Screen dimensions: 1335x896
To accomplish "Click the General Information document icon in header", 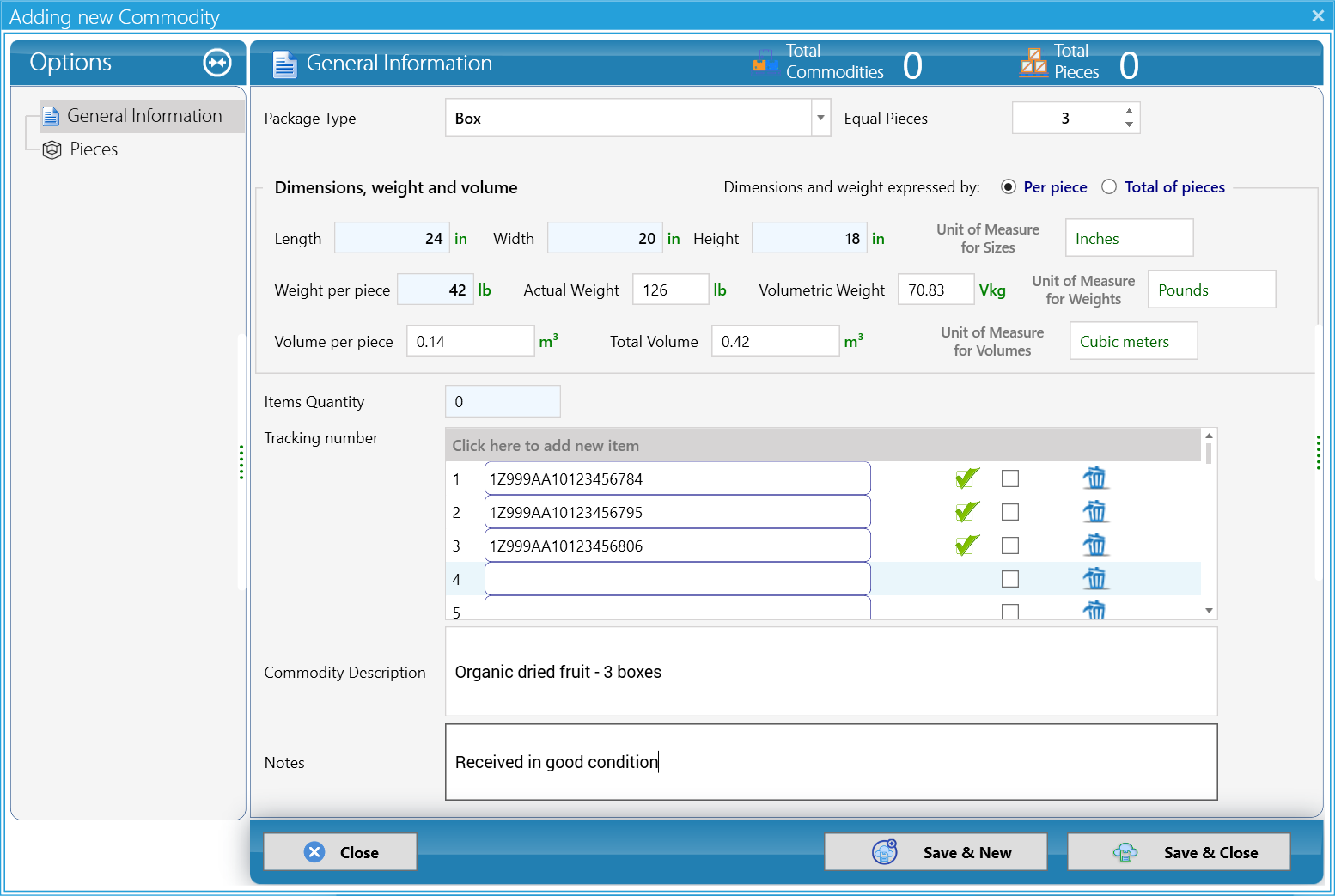I will (284, 64).
